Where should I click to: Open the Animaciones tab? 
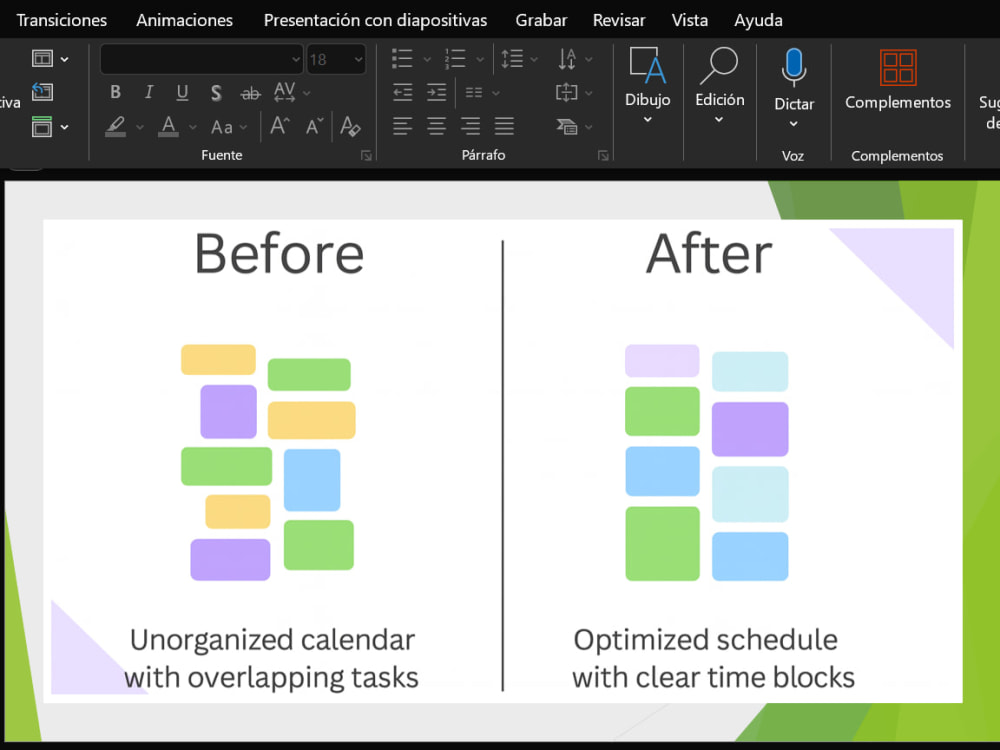[x=184, y=20]
